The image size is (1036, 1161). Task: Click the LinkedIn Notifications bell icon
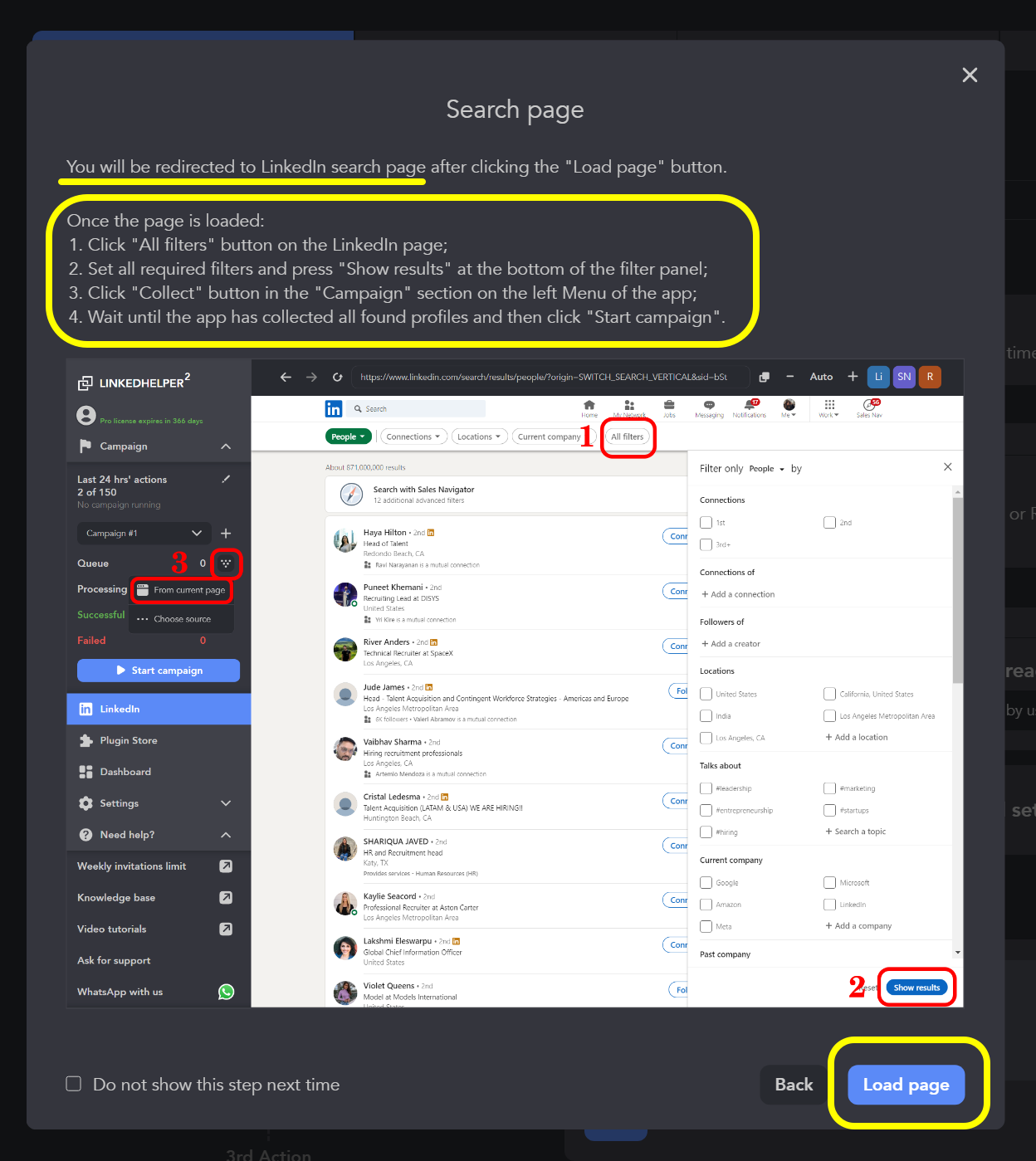pyautogui.click(x=750, y=406)
